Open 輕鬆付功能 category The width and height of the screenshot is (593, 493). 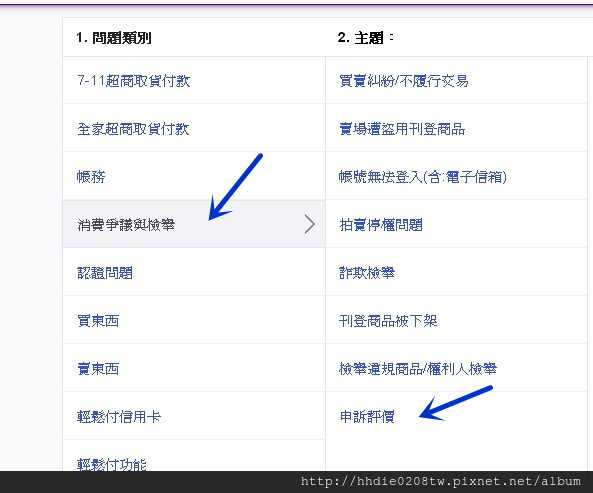pyautogui.click(x=112, y=464)
